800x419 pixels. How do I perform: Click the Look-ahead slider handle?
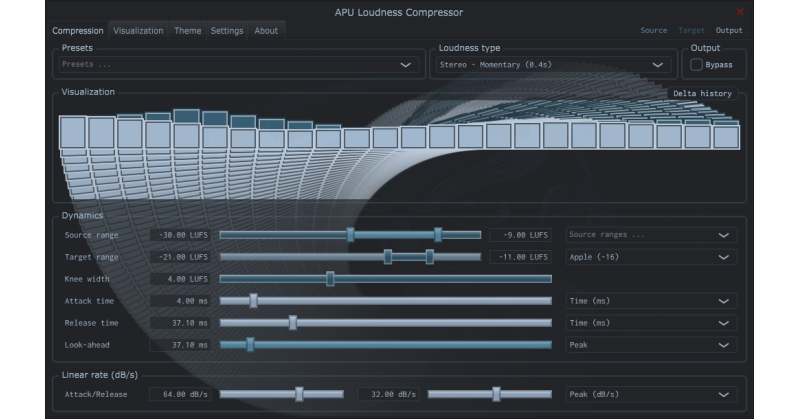(x=250, y=344)
